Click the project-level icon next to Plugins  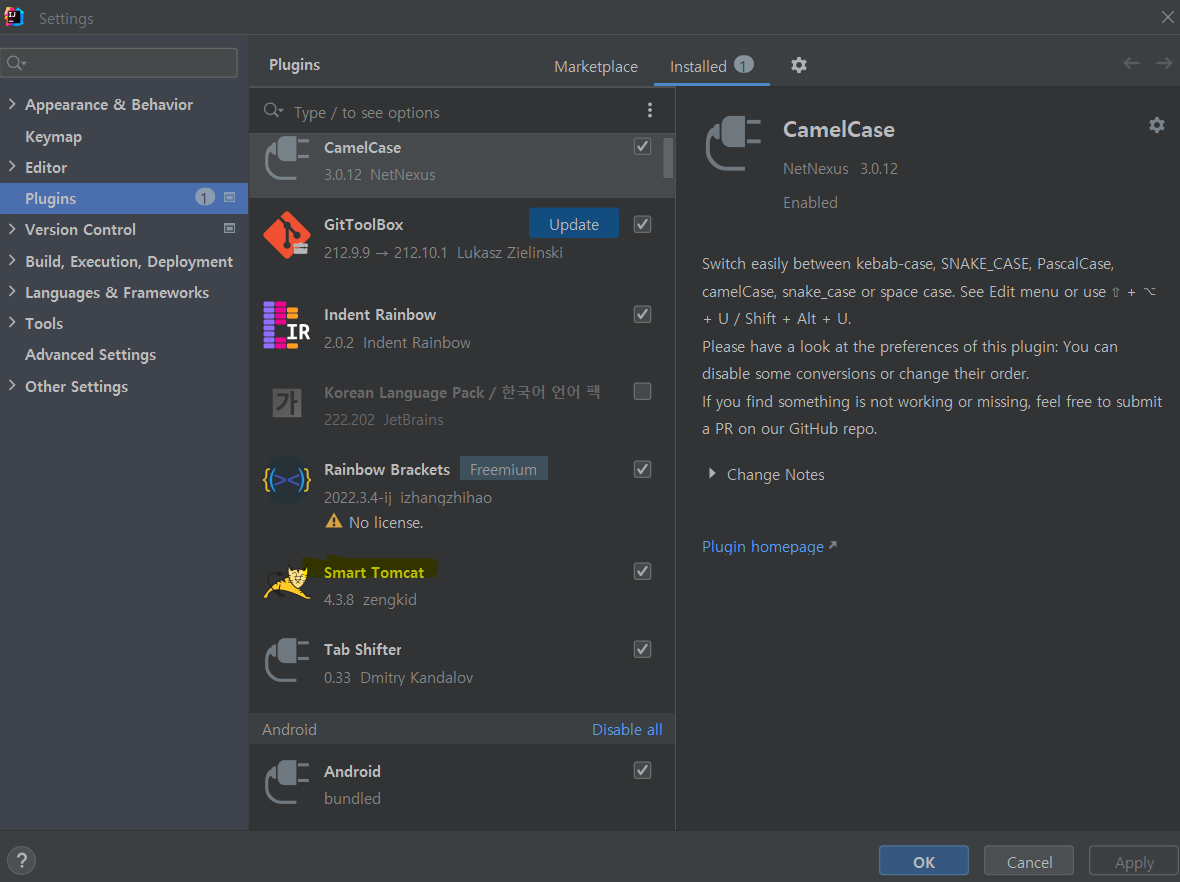230,197
